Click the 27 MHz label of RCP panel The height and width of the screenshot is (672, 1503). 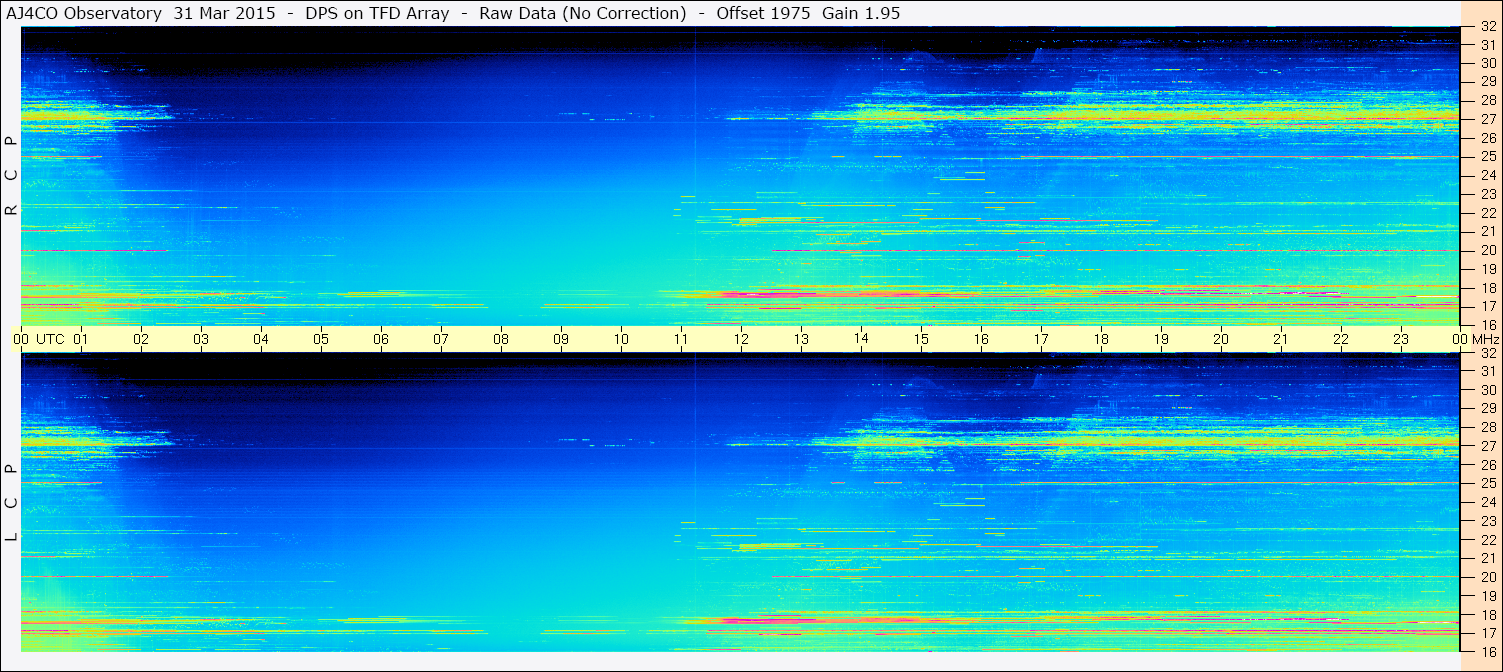tap(1487, 119)
